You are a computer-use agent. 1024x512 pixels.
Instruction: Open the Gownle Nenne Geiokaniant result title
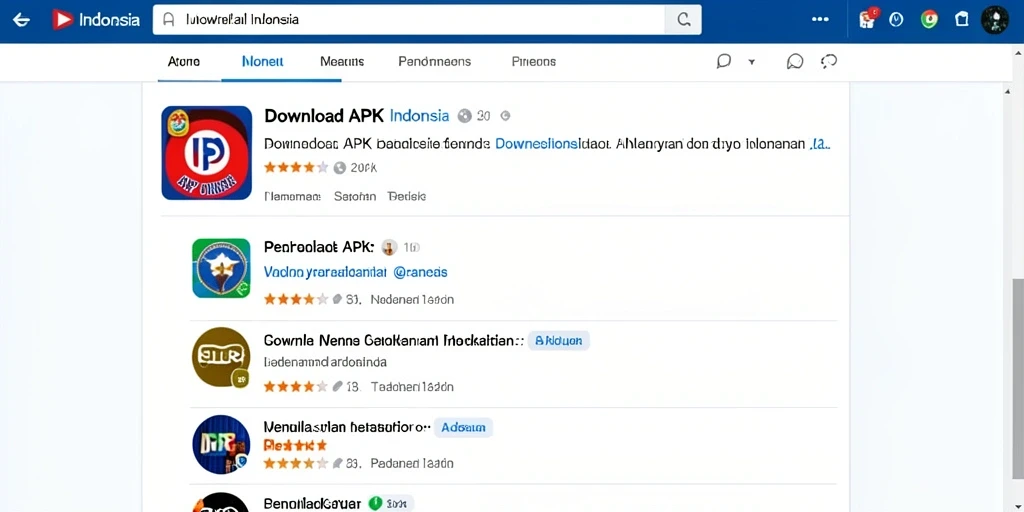(x=393, y=340)
